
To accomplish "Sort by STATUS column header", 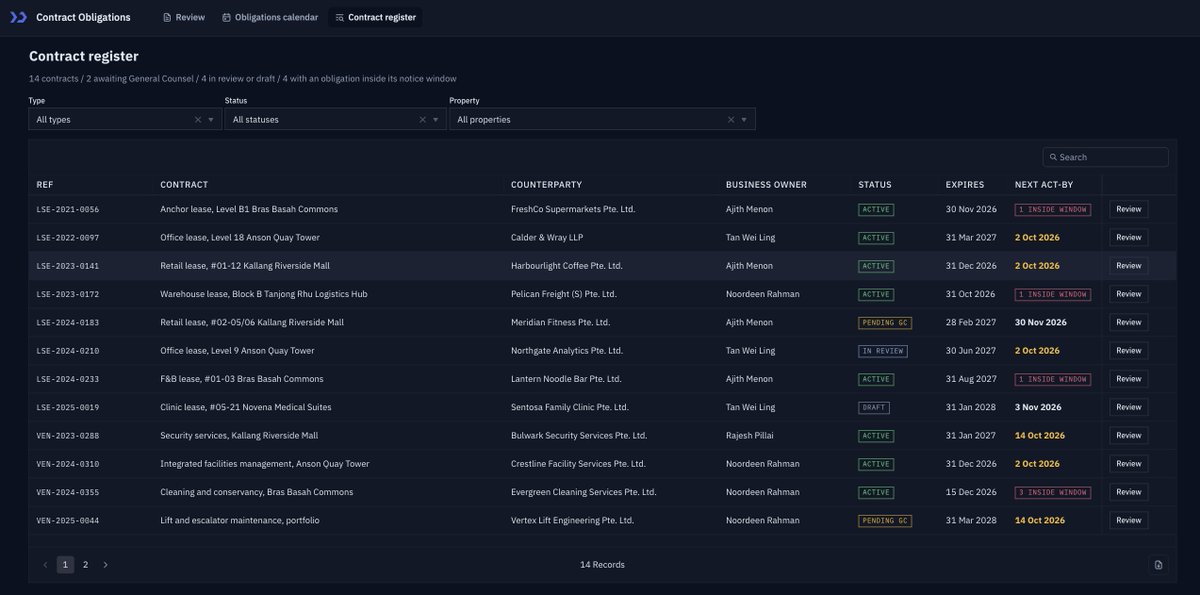I will [875, 185].
